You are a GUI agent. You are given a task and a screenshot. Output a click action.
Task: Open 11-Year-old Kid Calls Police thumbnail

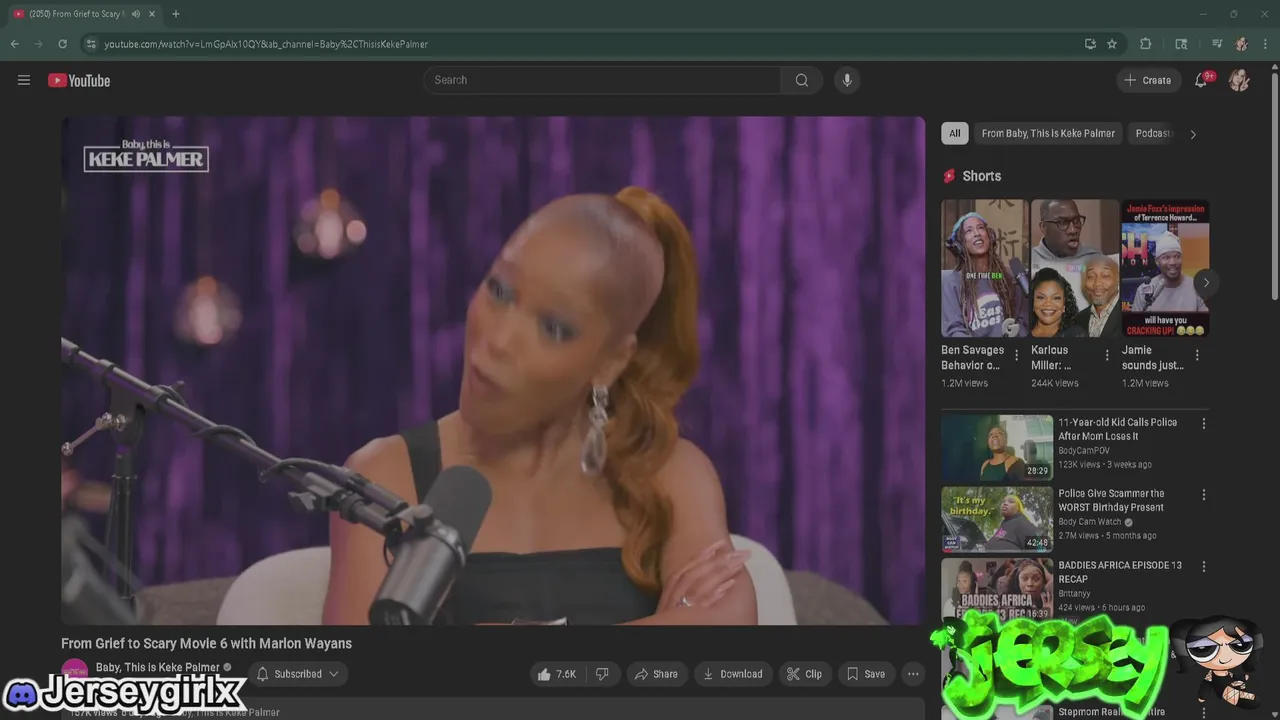pos(997,447)
